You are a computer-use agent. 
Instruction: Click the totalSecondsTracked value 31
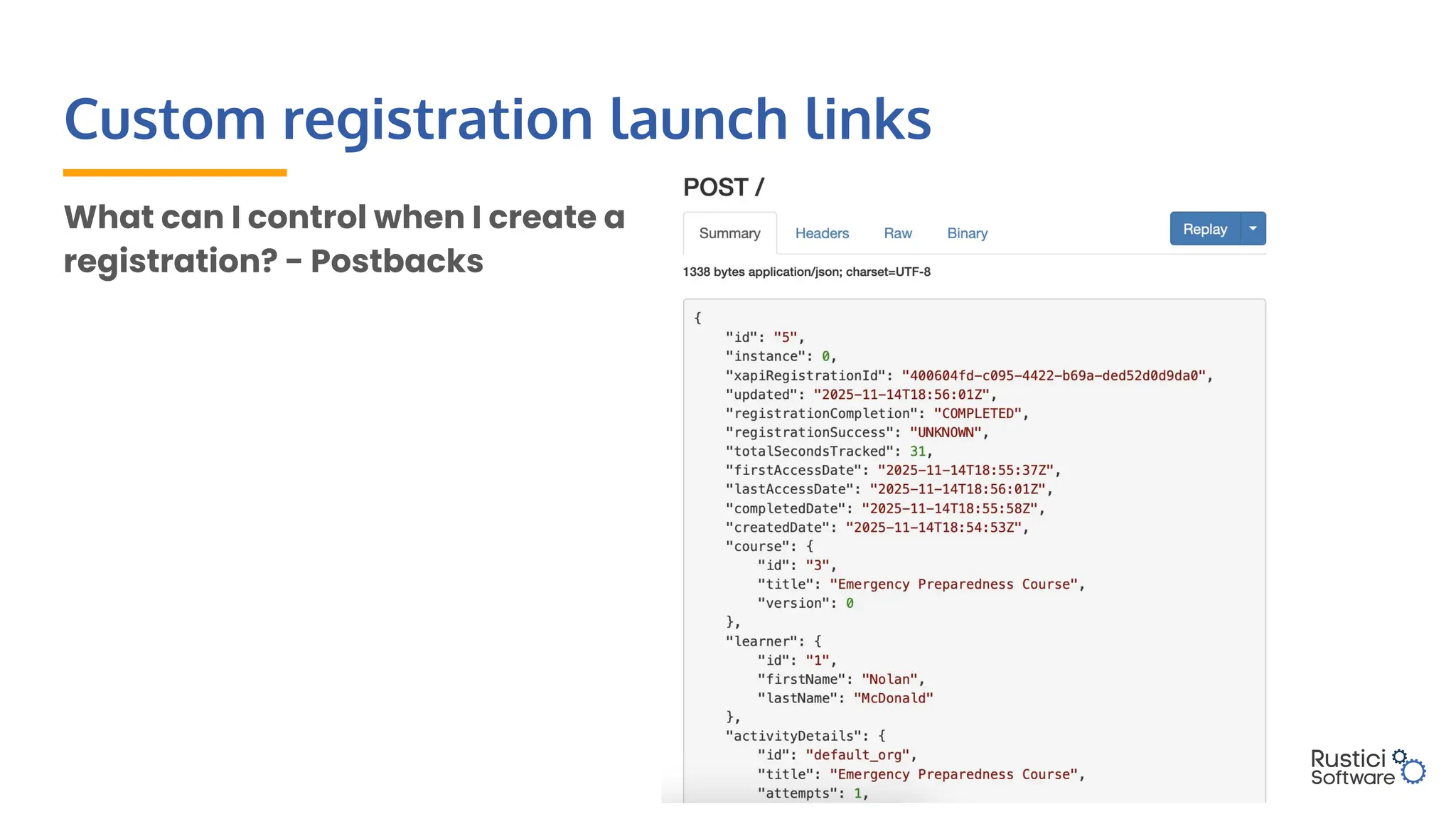918,451
